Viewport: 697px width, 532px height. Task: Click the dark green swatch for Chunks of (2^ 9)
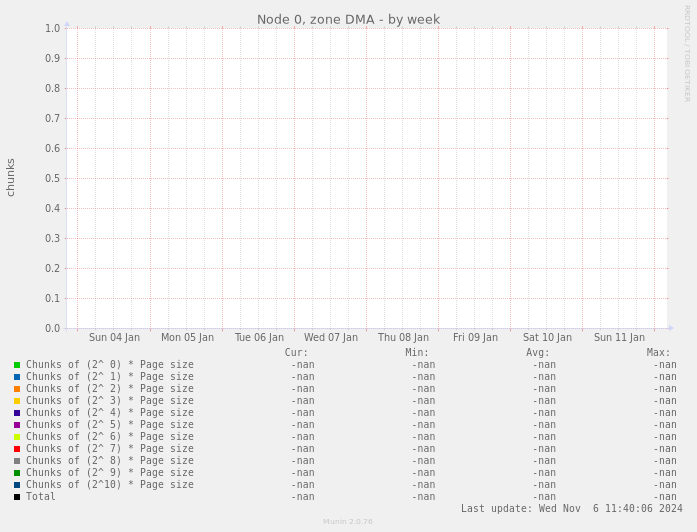point(17,473)
